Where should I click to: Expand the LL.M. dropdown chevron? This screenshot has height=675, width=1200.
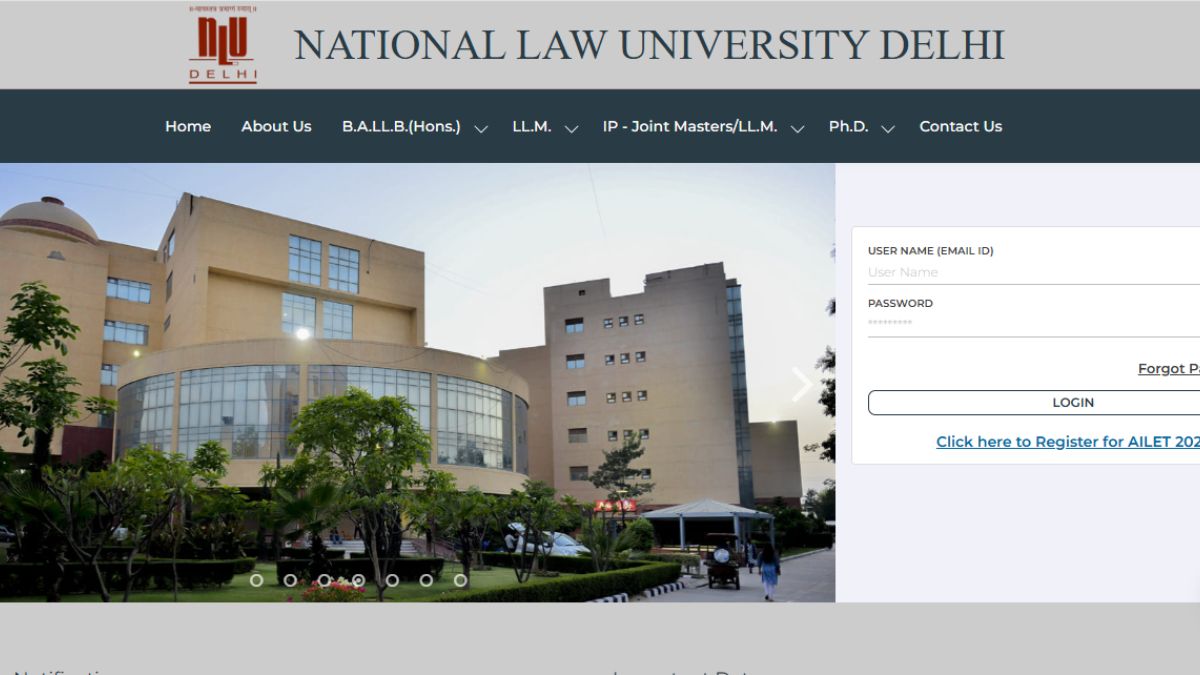tap(571, 128)
